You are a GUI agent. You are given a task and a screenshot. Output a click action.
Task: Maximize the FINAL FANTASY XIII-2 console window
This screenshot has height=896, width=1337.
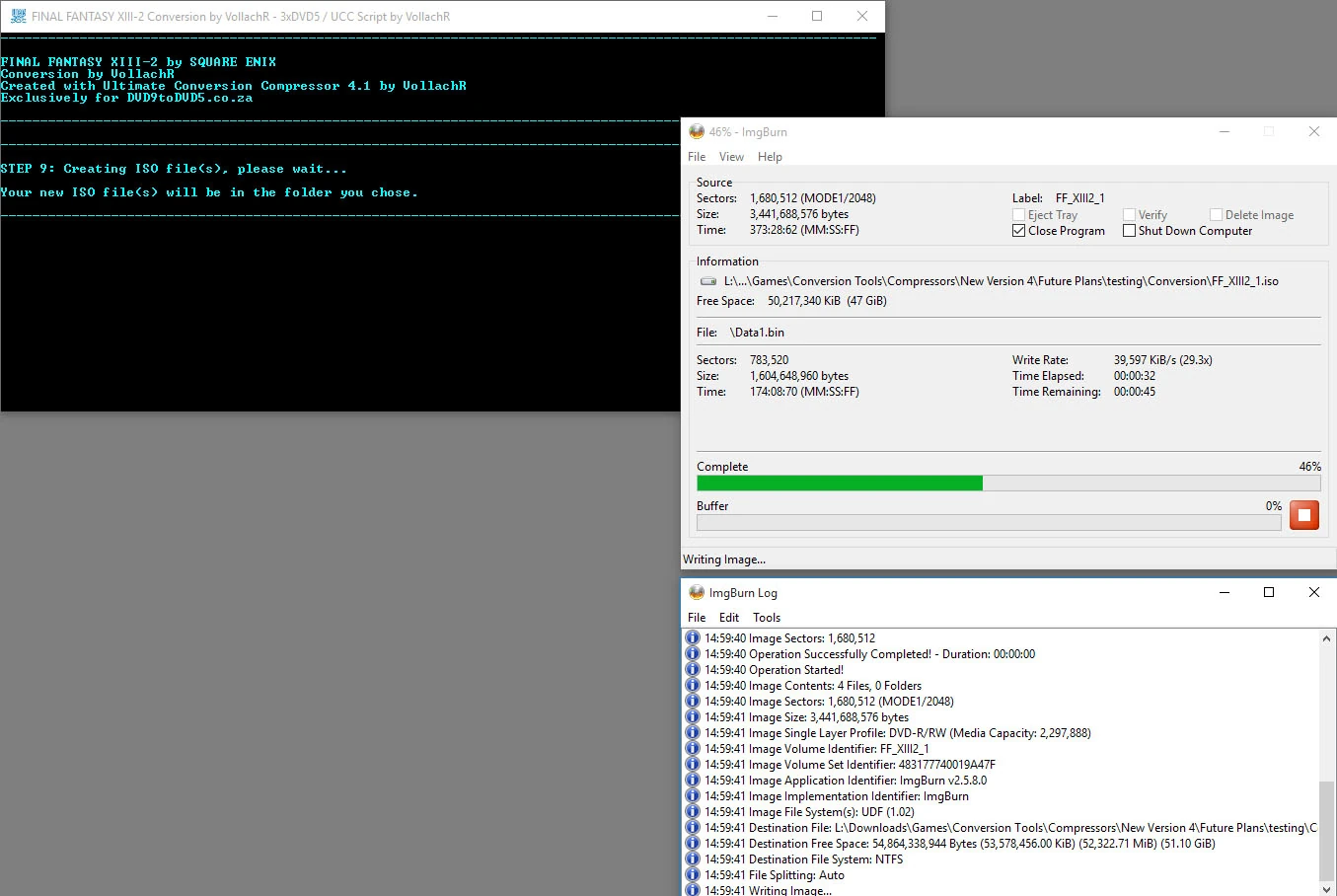coord(817,16)
